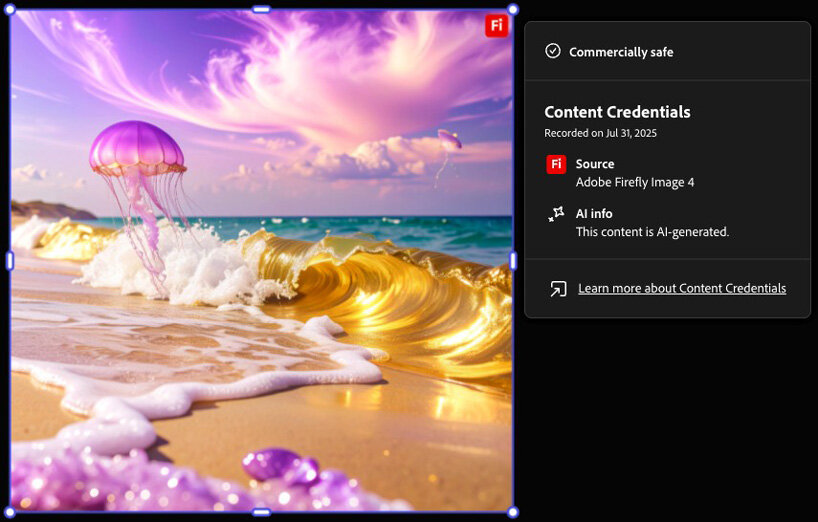Click the Content Credentials heading
This screenshot has width=818, height=522.
click(617, 112)
